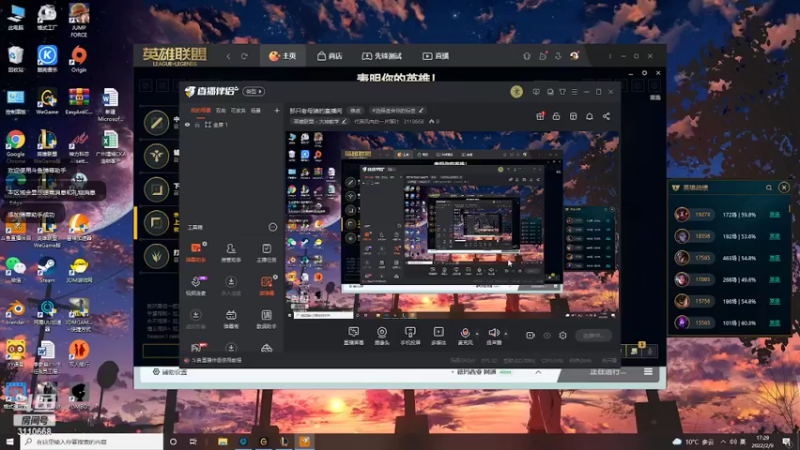800x450 pixels.
Task: Open the League bottom bar hamburger menu
Action: [648, 372]
